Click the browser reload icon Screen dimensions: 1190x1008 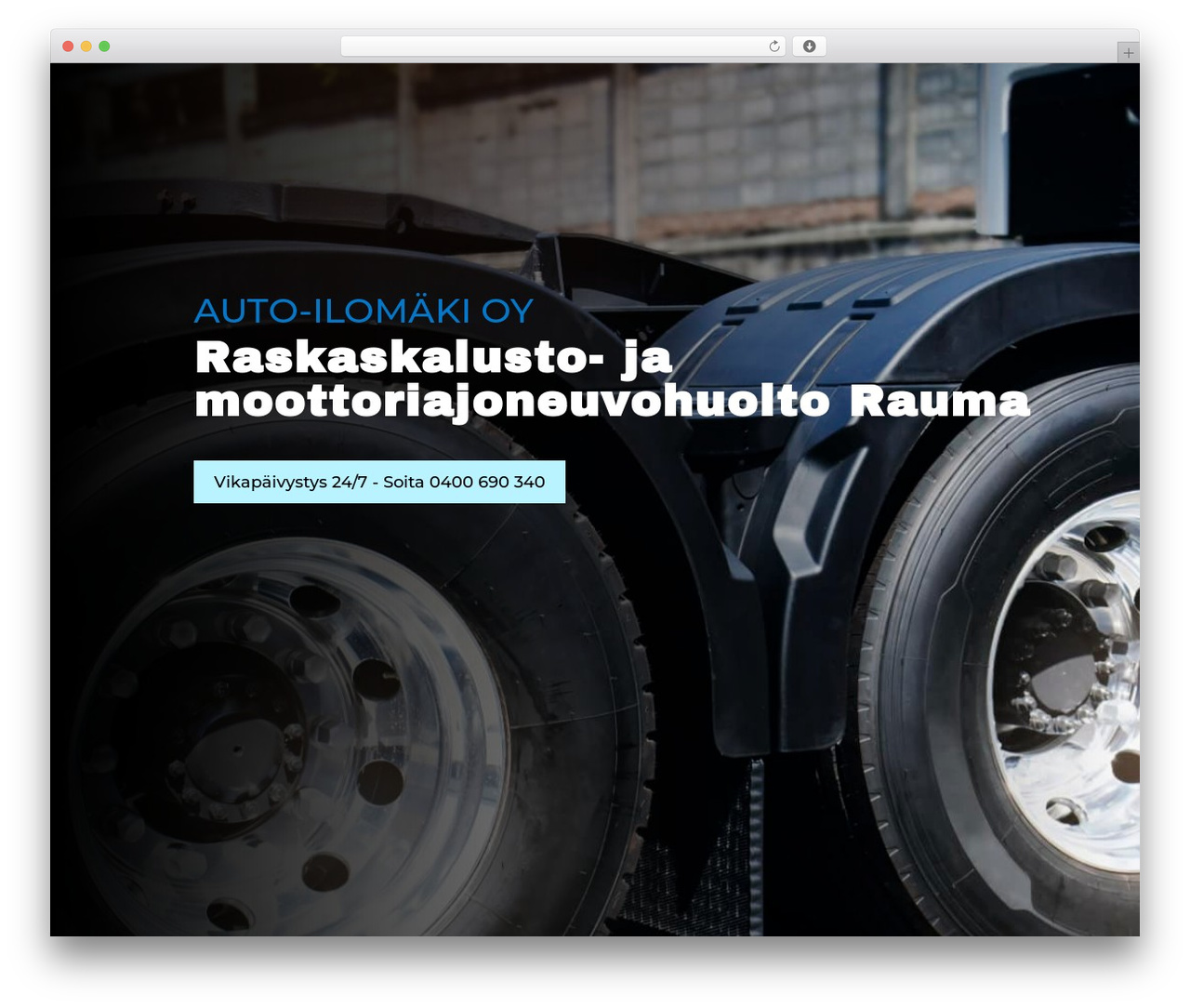(774, 46)
